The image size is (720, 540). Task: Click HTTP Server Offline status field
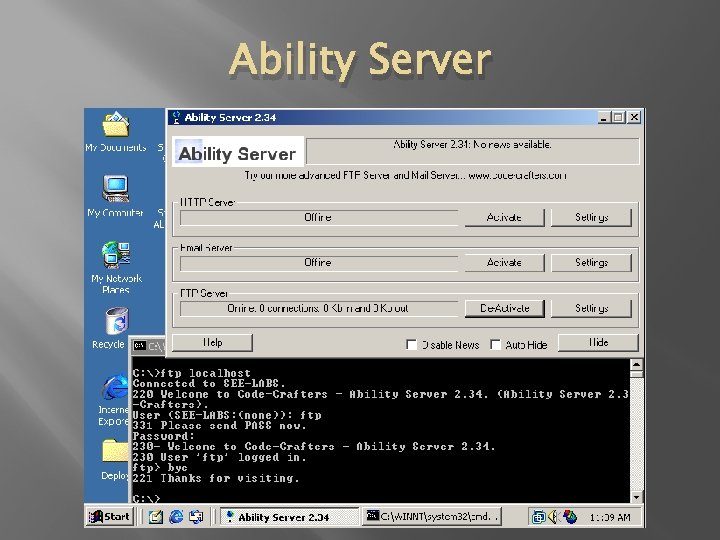click(318, 218)
